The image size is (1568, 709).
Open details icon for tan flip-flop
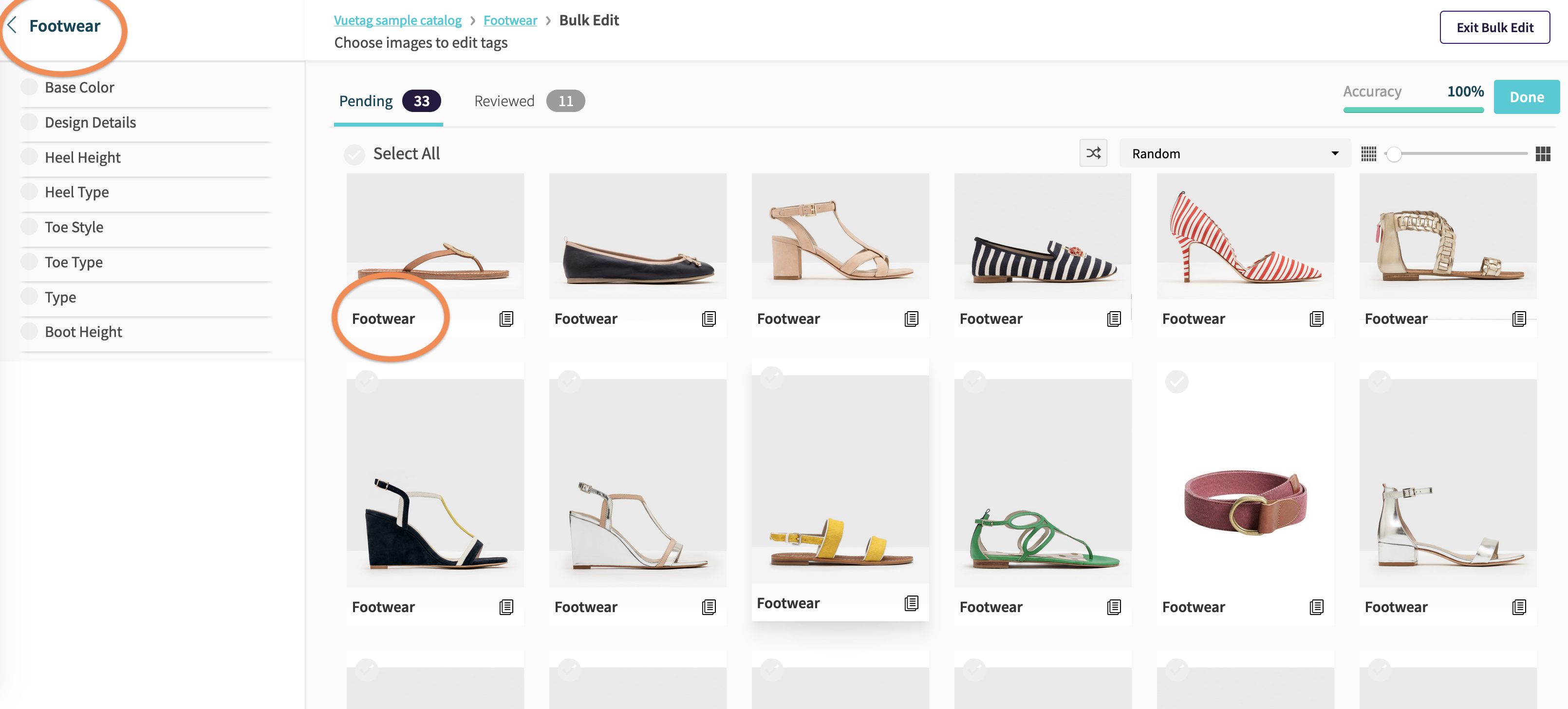point(506,319)
